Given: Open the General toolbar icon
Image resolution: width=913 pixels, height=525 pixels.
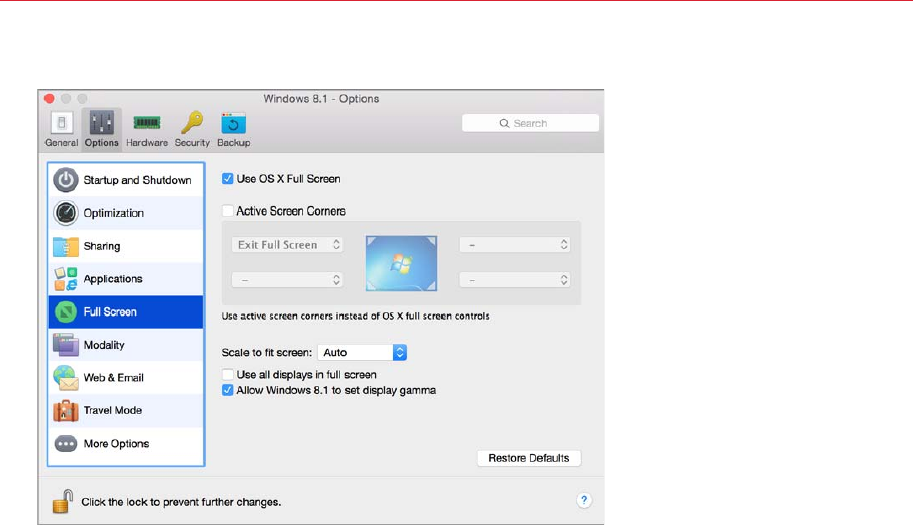Looking at the screenshot, I should click(x=62, y=123).
